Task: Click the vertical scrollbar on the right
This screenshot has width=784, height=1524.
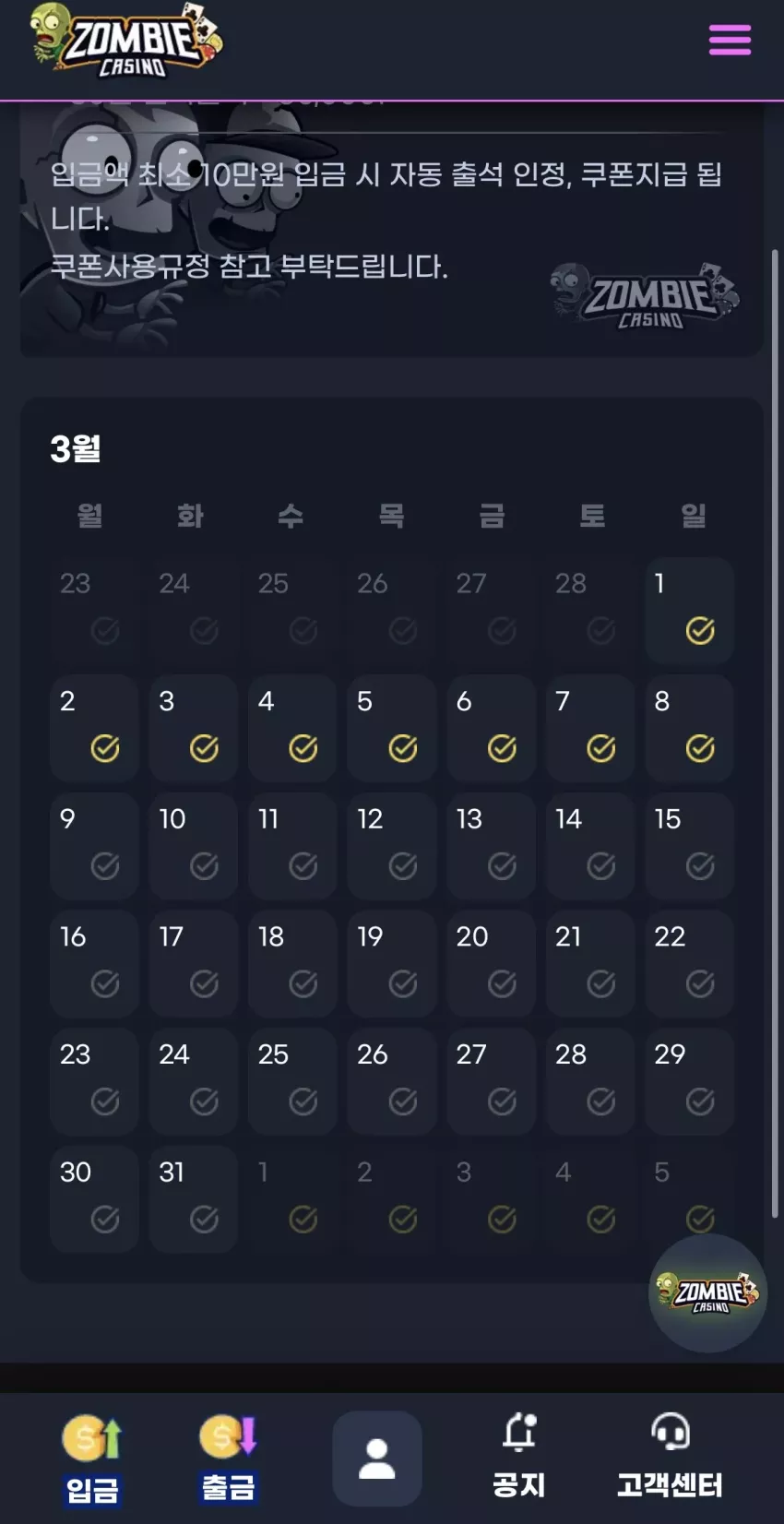Action: click(775, 733)
